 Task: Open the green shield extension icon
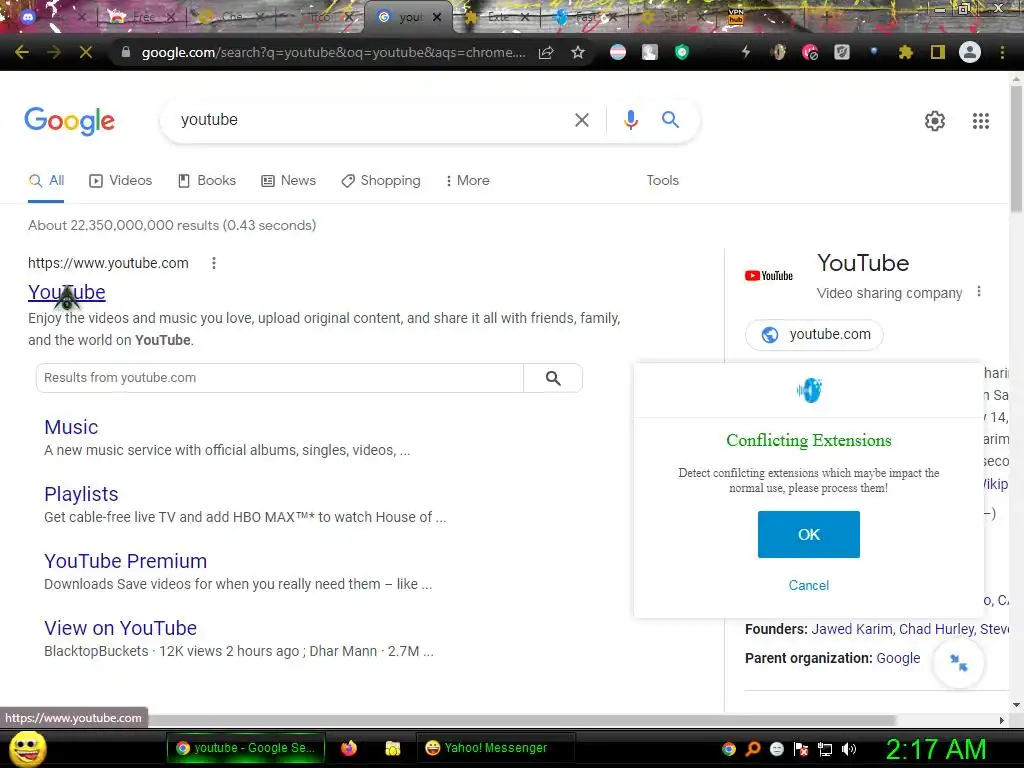coord(682,52)
